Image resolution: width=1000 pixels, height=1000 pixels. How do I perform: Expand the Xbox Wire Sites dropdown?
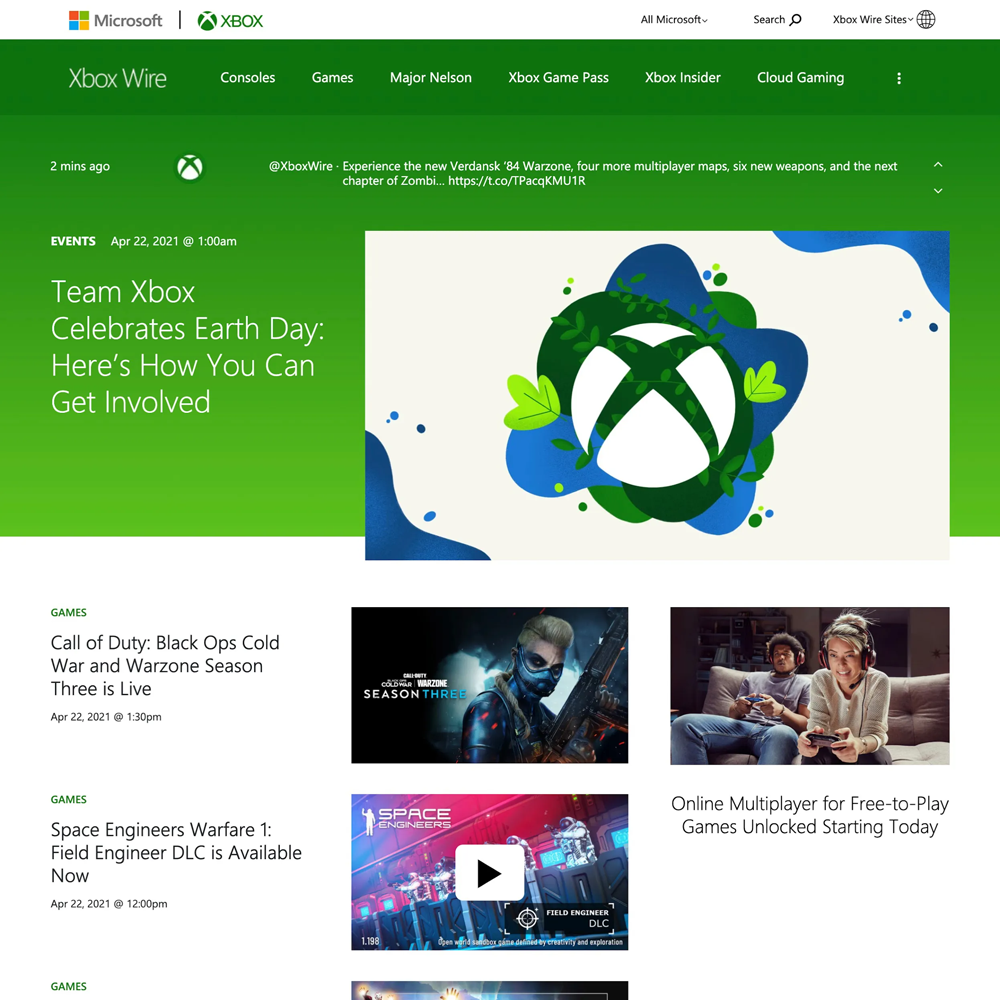tap(872, 20)
